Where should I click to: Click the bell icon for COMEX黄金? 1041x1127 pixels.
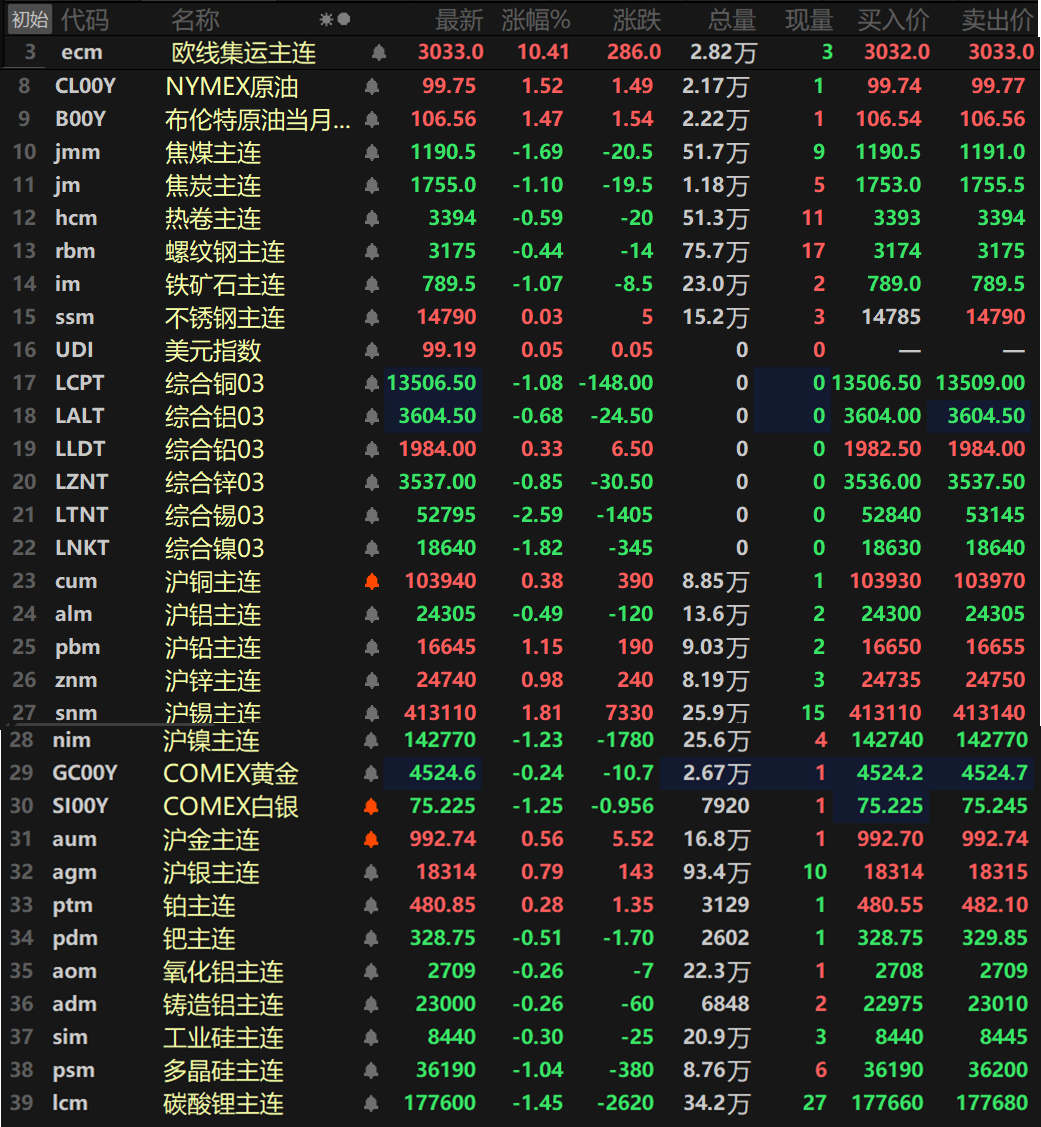click(371, 774)
